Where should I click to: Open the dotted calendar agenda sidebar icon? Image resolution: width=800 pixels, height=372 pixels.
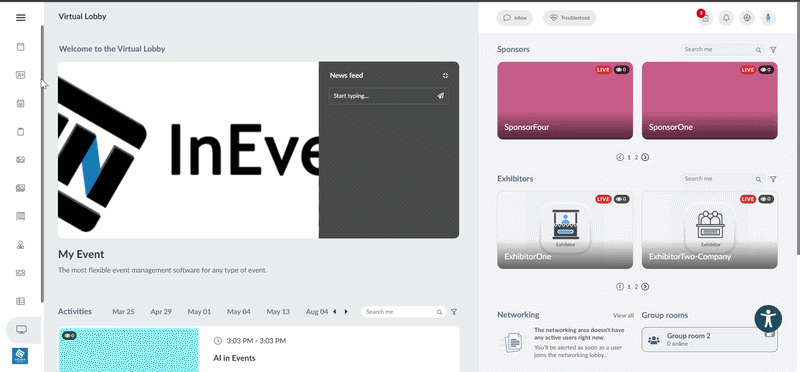[x=20, y=104]
